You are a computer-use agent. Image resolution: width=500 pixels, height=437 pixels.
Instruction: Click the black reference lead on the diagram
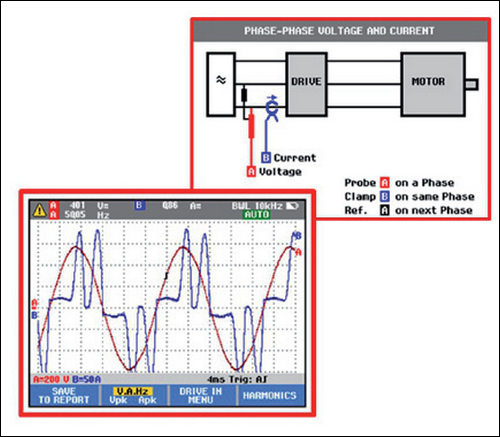click(244, 95)
